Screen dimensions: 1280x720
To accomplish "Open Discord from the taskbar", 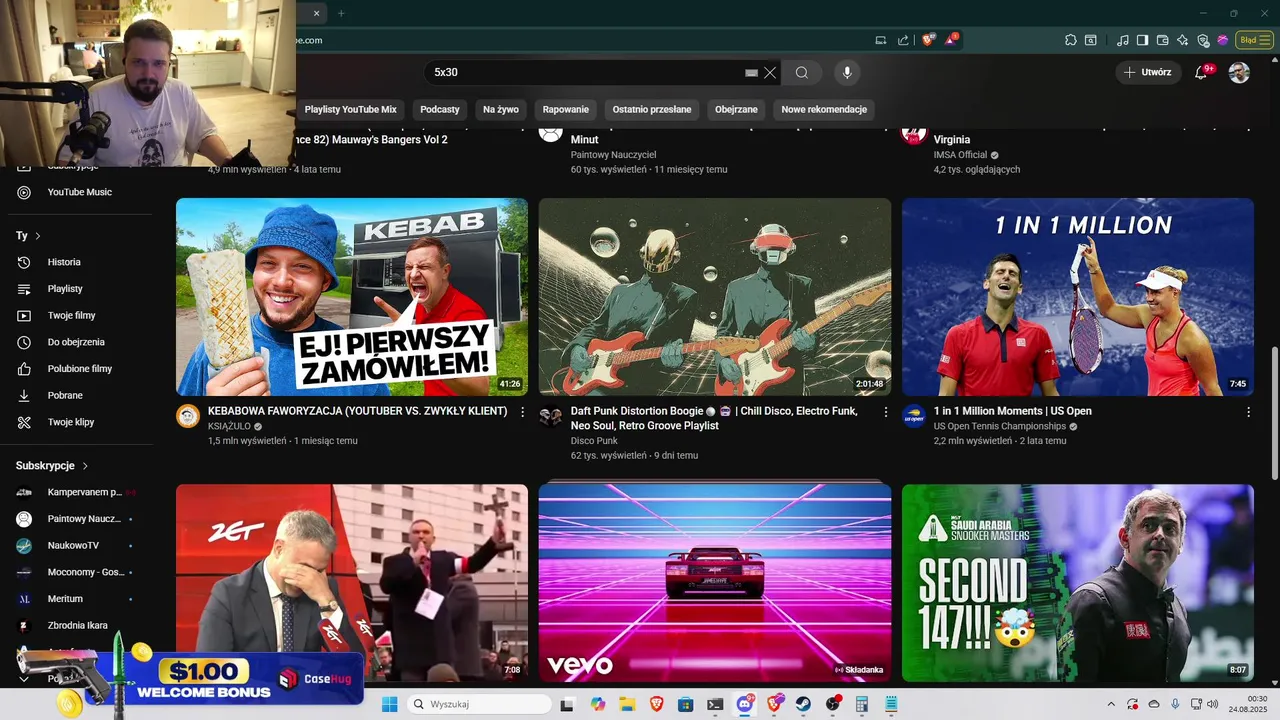I will click(x=745, y=704).
